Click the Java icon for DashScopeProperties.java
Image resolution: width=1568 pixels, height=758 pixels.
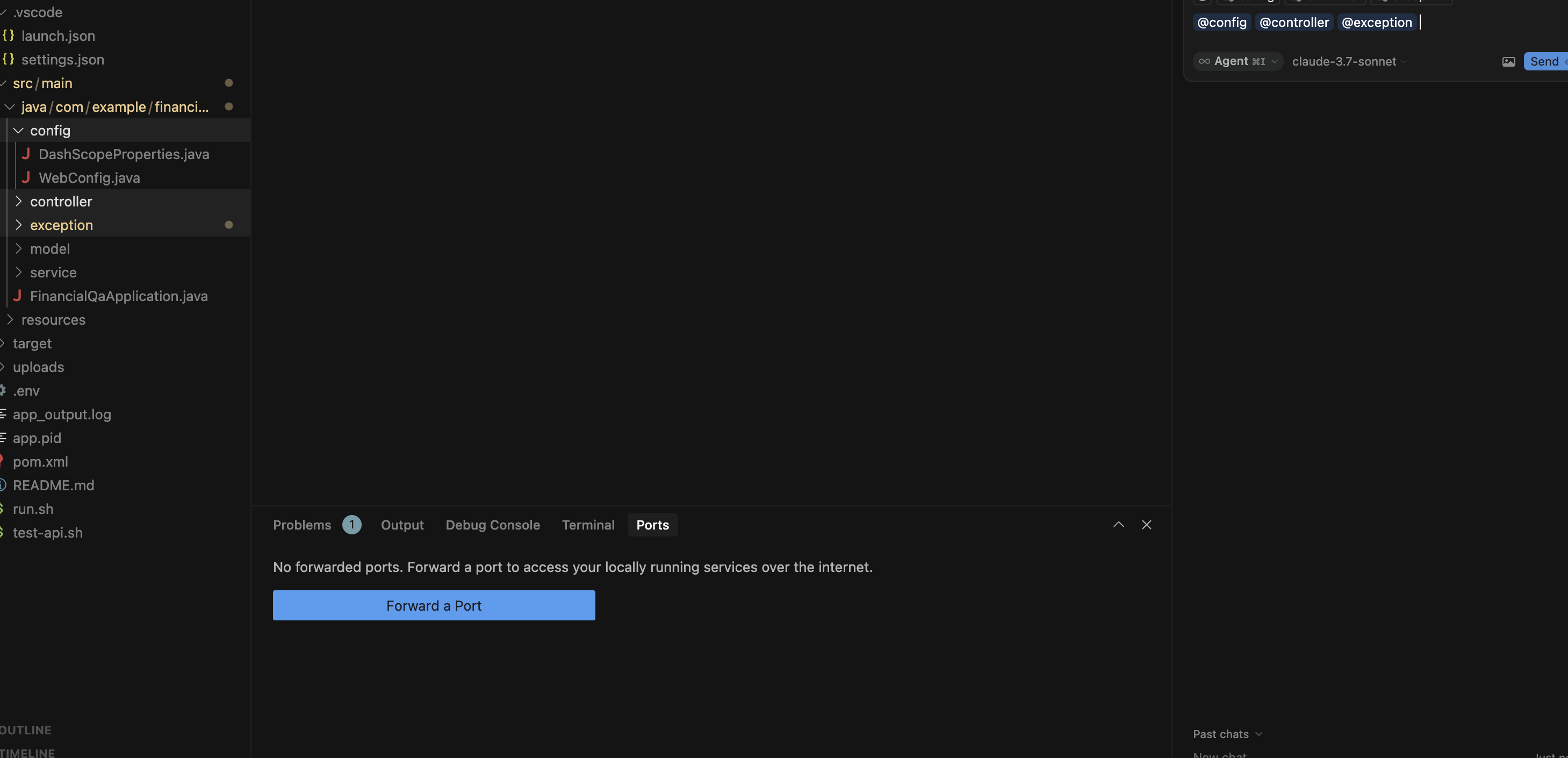coord(26,154)
